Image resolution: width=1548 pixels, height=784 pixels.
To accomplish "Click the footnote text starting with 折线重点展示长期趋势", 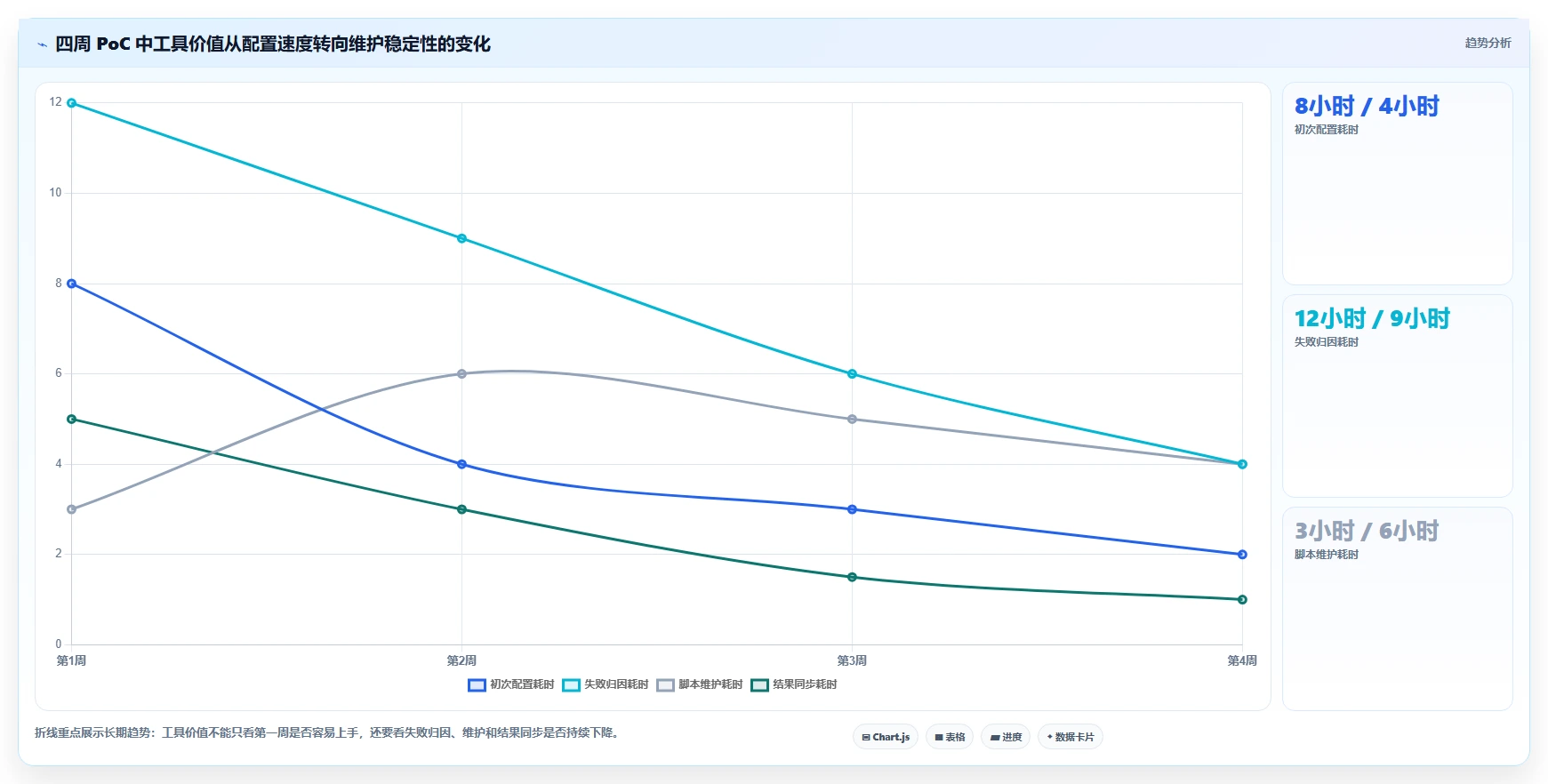I will tap(327, 732).
